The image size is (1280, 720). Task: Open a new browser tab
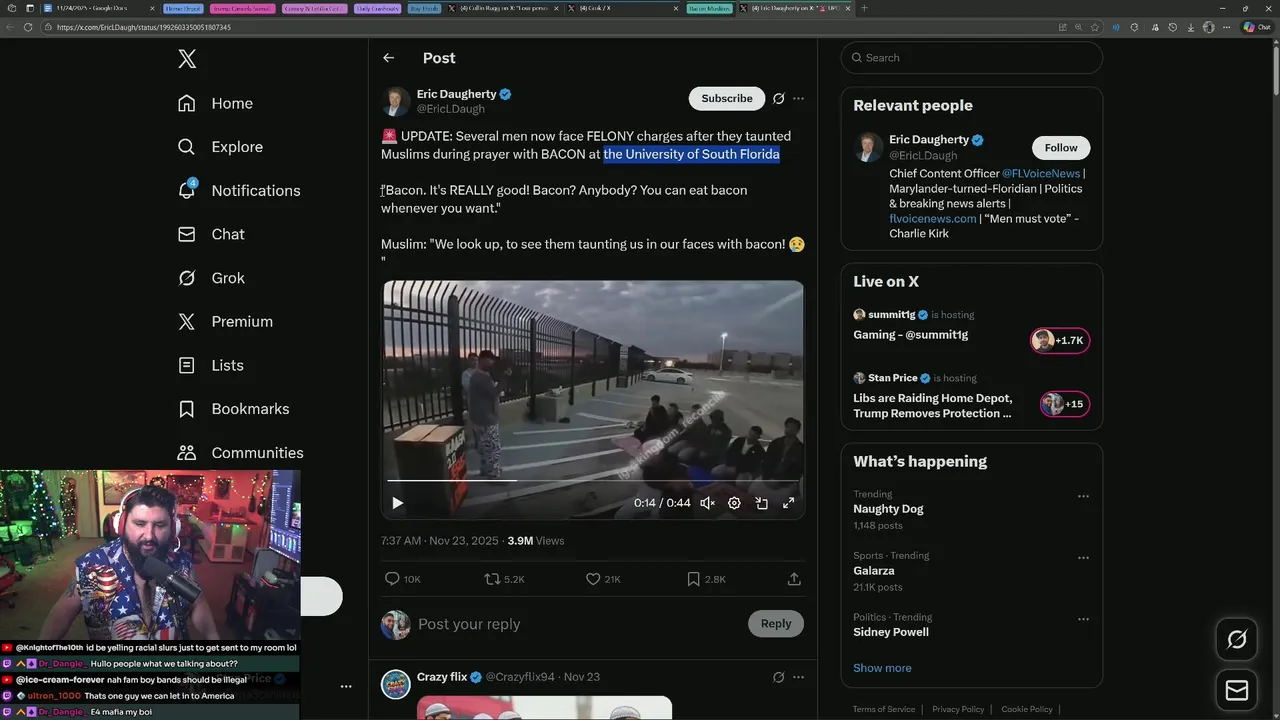point(864,8)
